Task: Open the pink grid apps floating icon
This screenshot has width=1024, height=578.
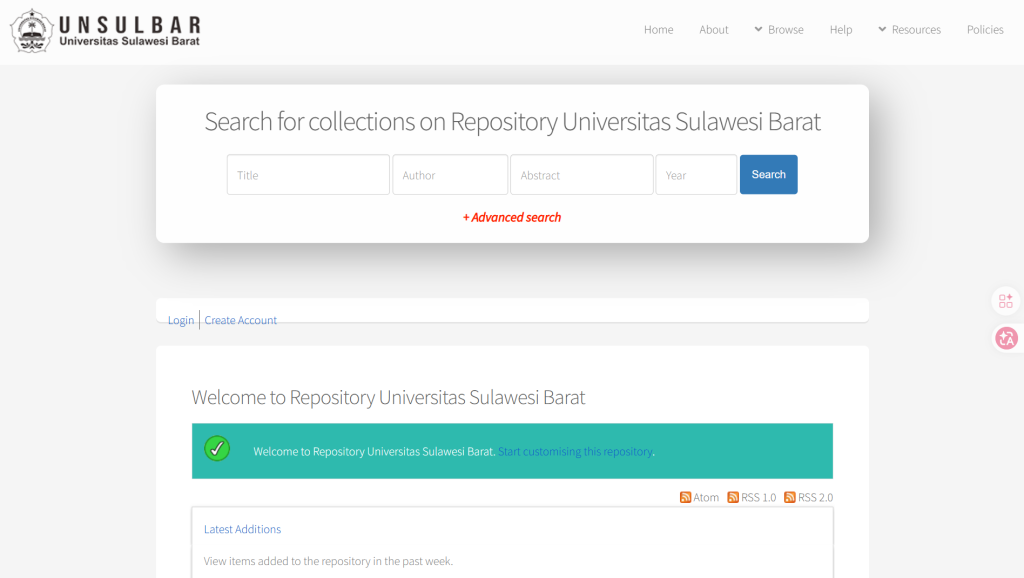Action: 1006,301
